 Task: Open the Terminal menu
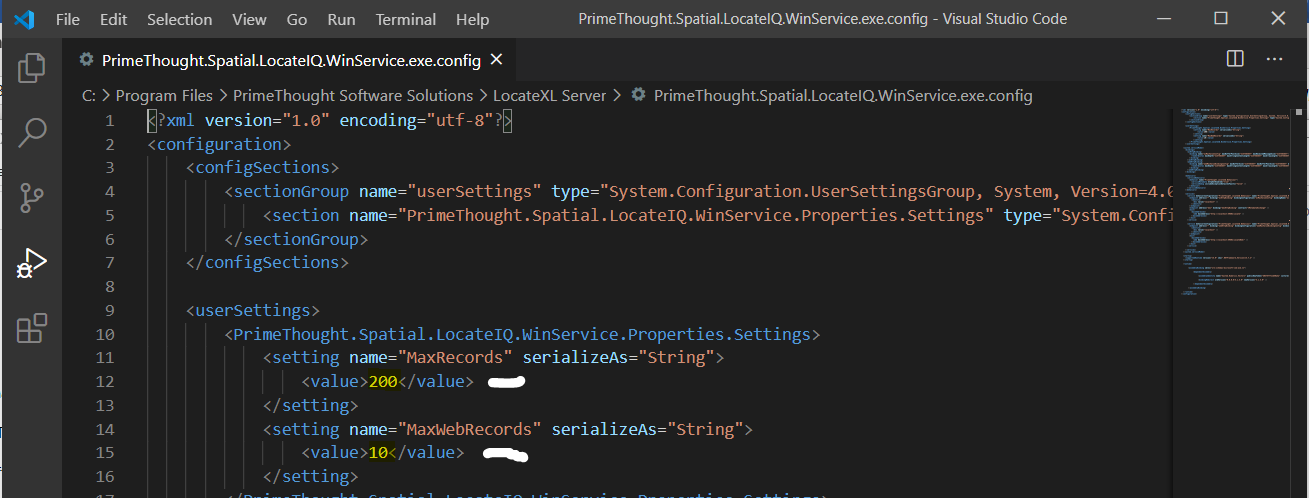click(x=403, y=19)
